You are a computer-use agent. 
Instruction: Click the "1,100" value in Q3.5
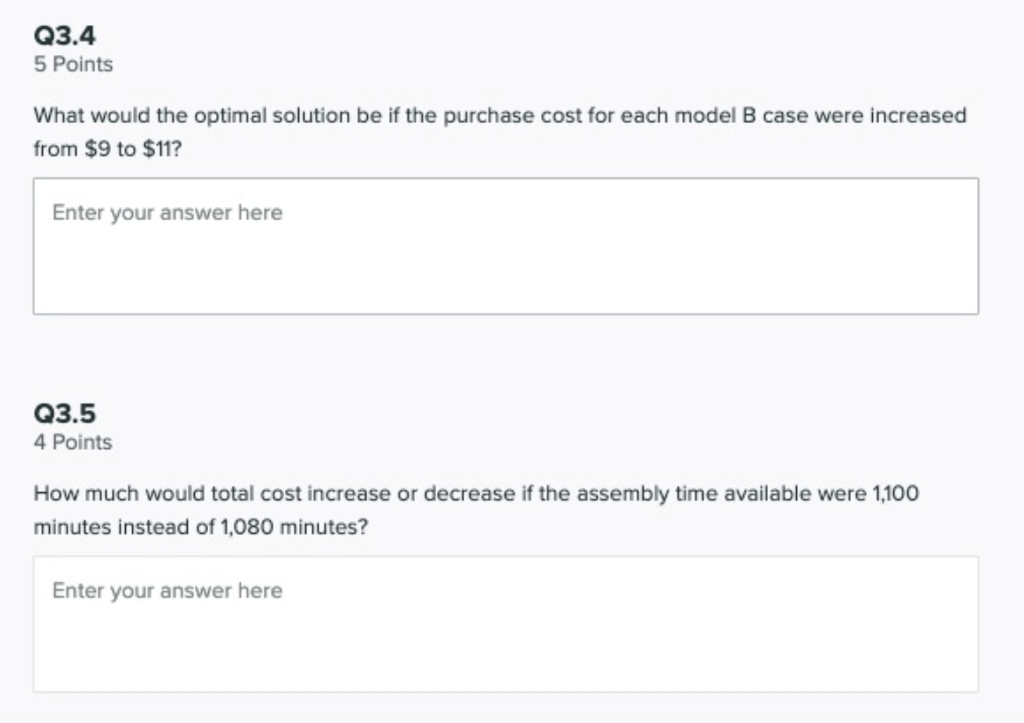click(x=896, y=494)
